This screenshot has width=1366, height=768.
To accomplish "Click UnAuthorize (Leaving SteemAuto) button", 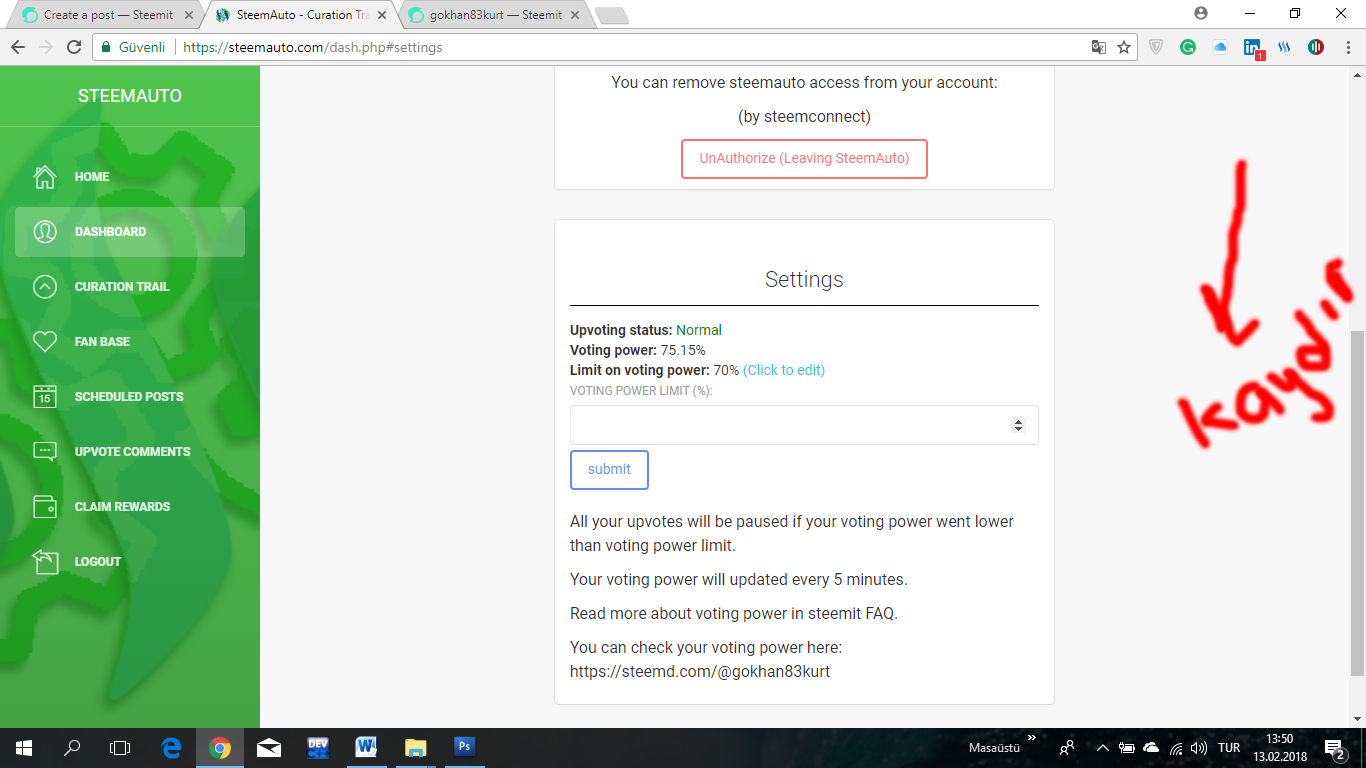I will point(804,159).
